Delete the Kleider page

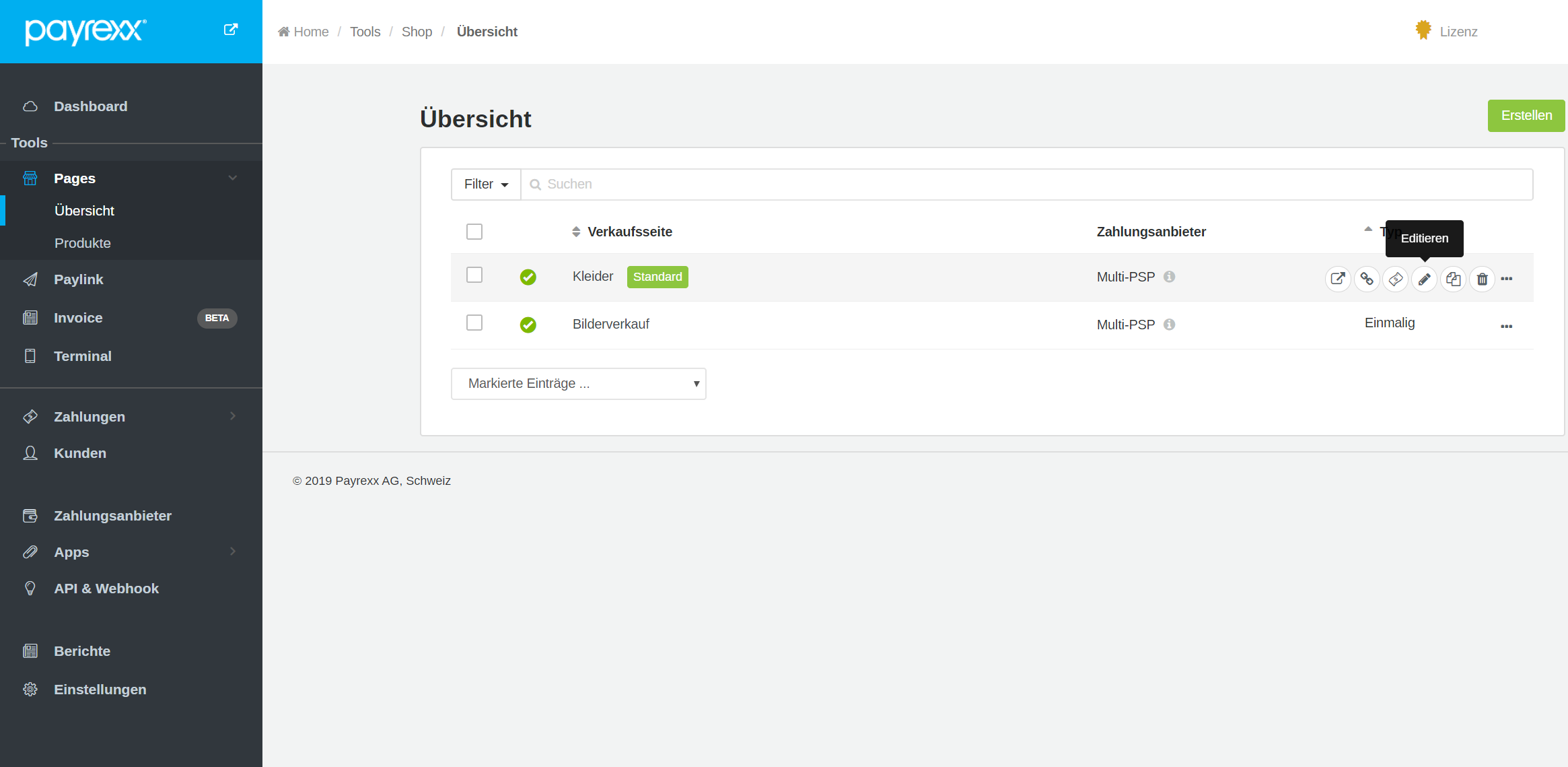coord(1483,278)
